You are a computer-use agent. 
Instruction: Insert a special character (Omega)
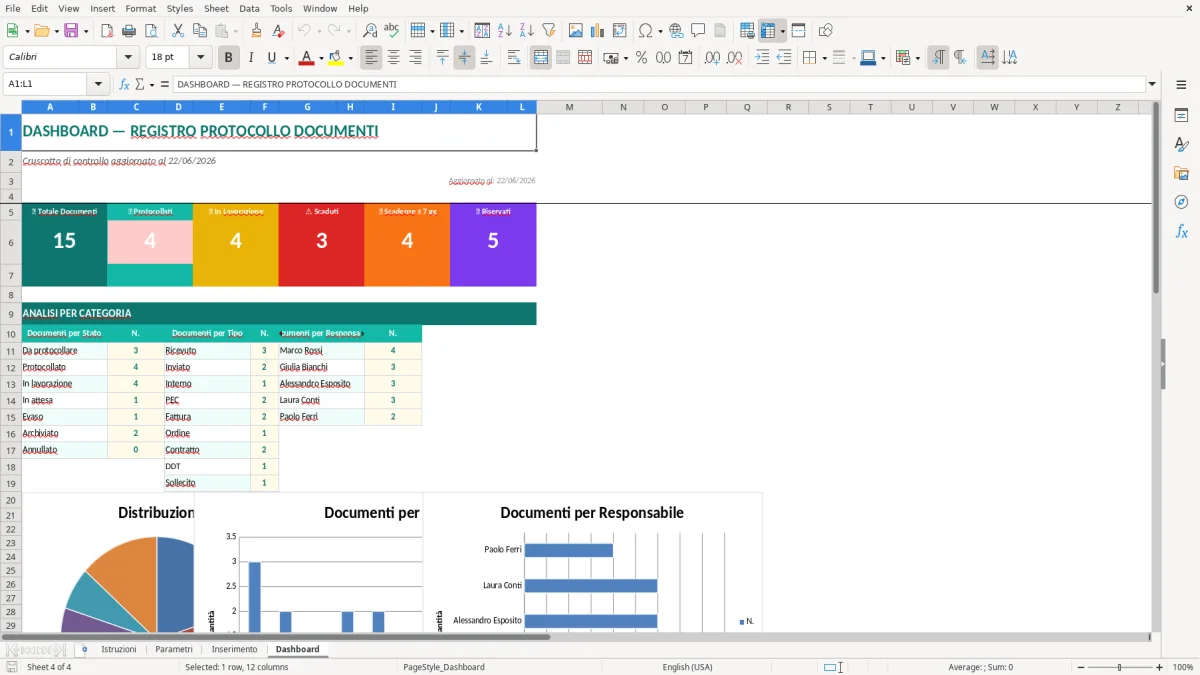pyautogui.click(x=646, y=31)
